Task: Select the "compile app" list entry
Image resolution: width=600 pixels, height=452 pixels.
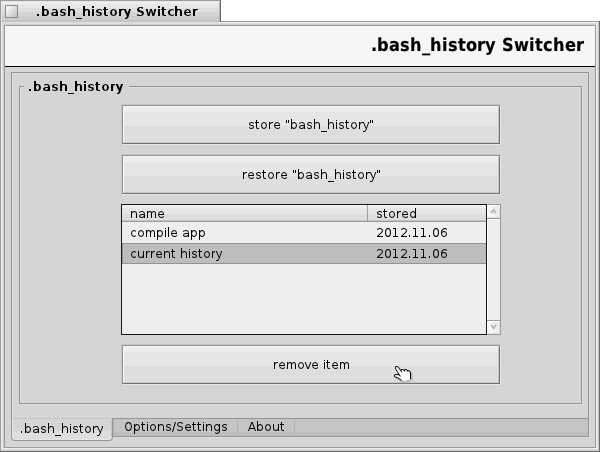Action: click(x=168, y=233)
